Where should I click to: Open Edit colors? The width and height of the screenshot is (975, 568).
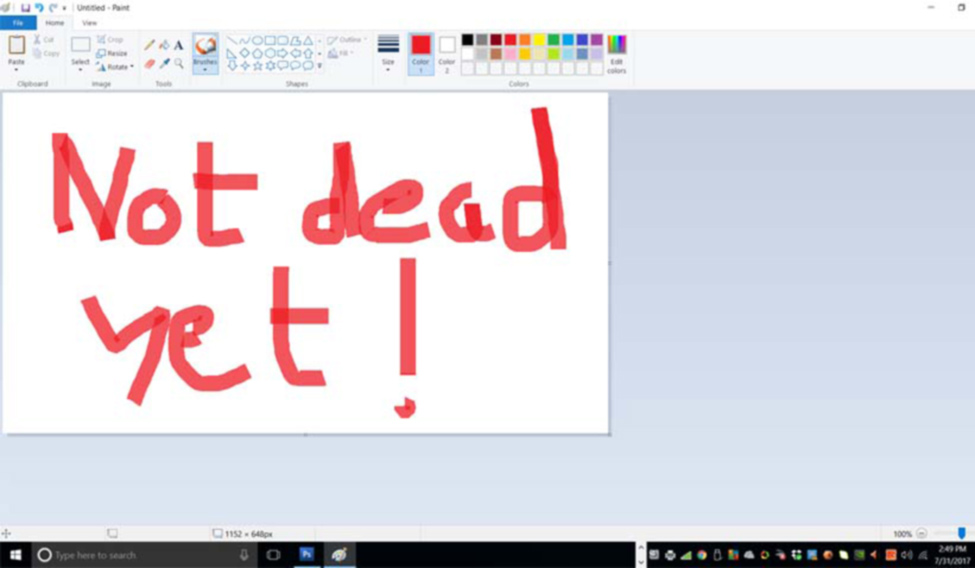pyautogui.click(x=616, y=54)
